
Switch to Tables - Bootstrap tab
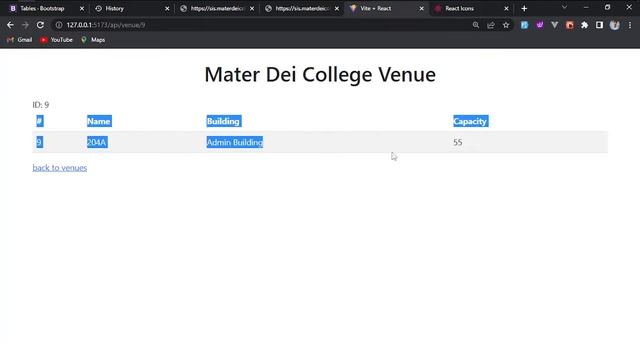tap(43, 8)
